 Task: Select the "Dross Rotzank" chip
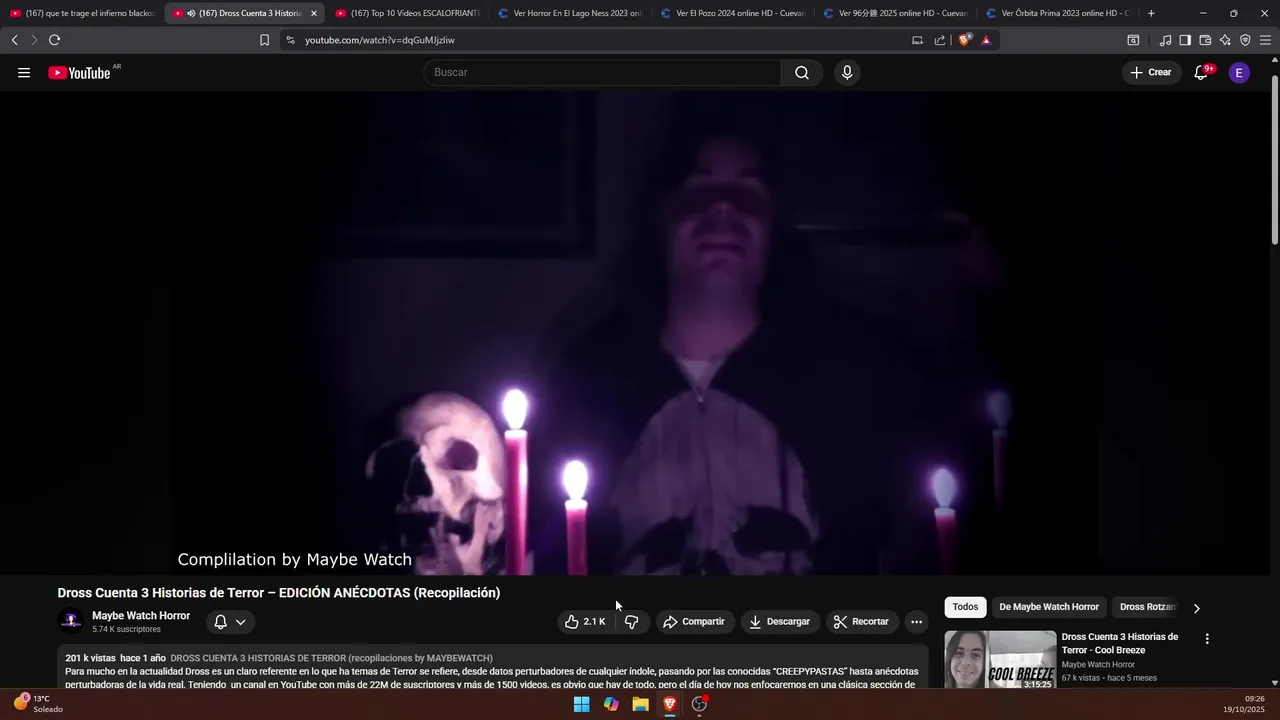(1147, 607)
